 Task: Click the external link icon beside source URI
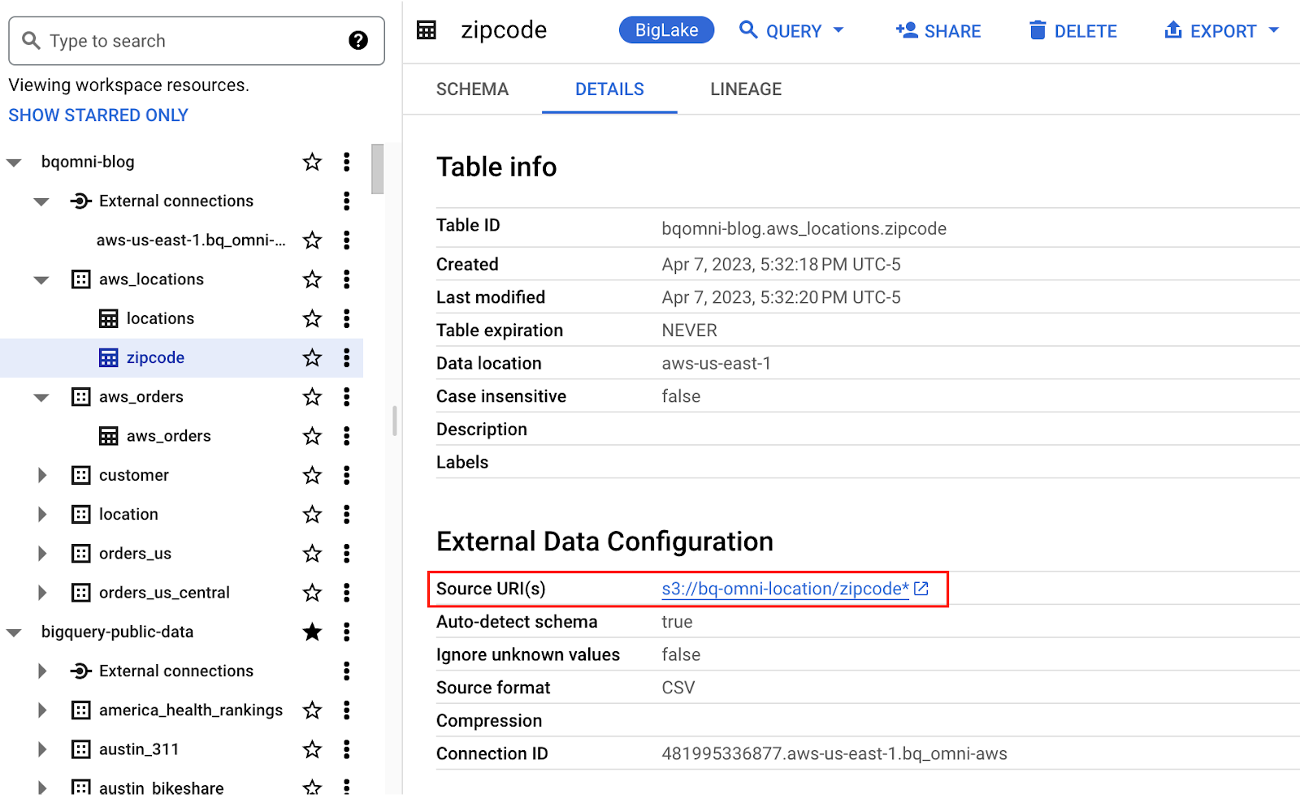[921, 589]
